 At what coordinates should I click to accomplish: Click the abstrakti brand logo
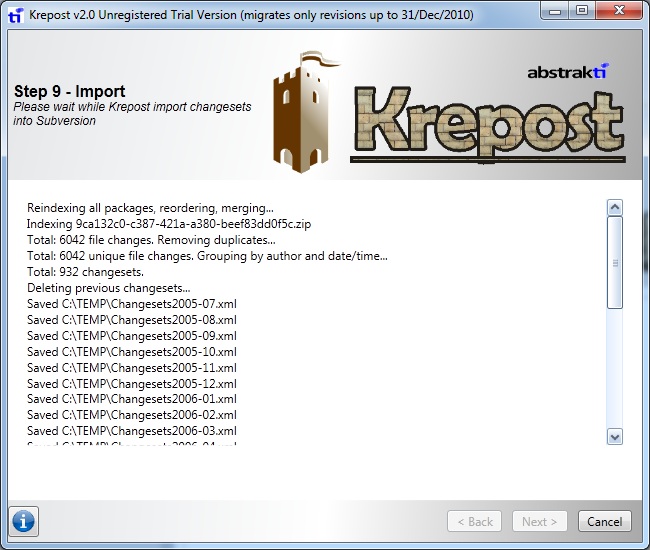[x=568, y=72]
